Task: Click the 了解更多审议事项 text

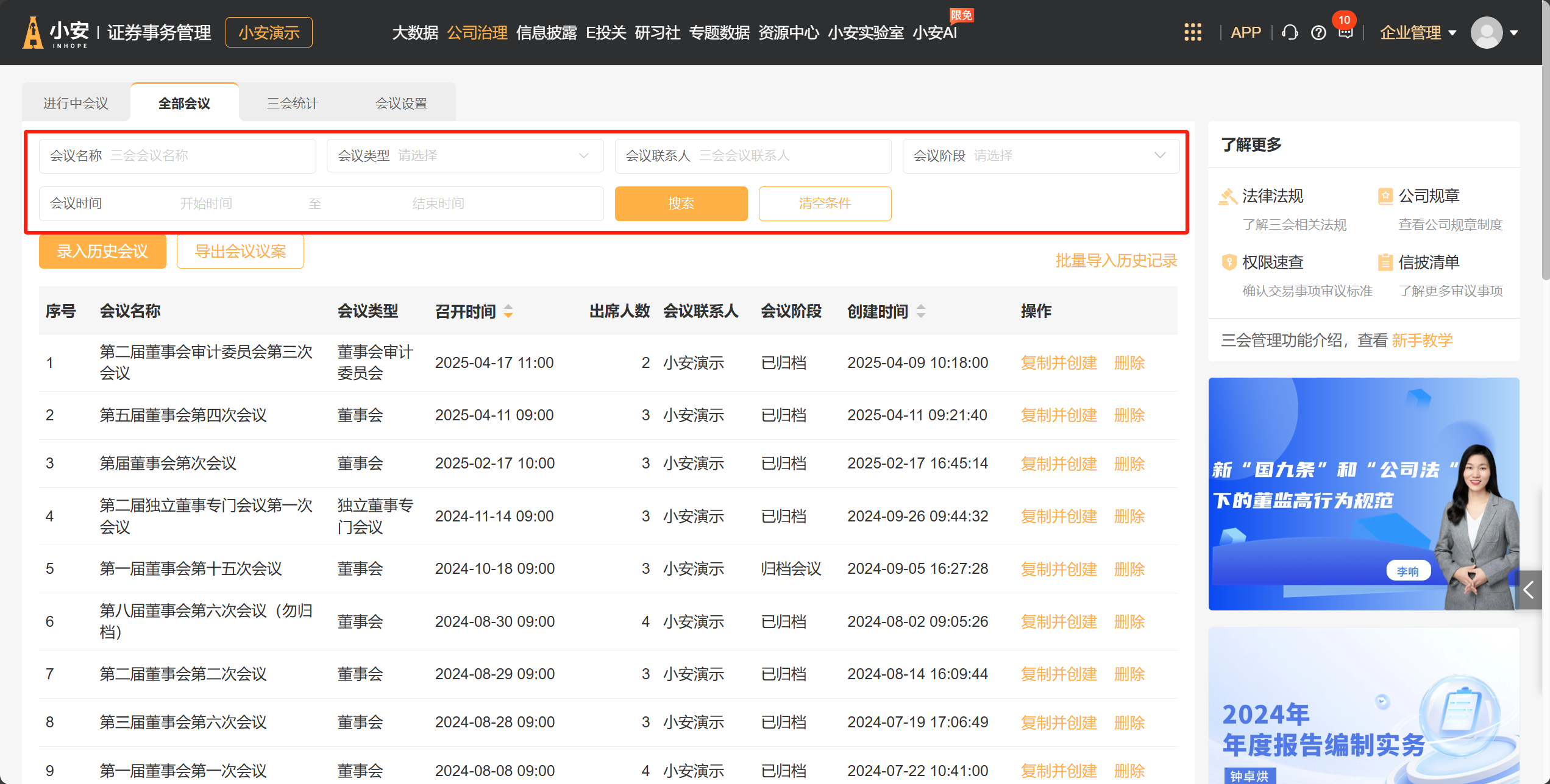Action: tap(1451, 291)
